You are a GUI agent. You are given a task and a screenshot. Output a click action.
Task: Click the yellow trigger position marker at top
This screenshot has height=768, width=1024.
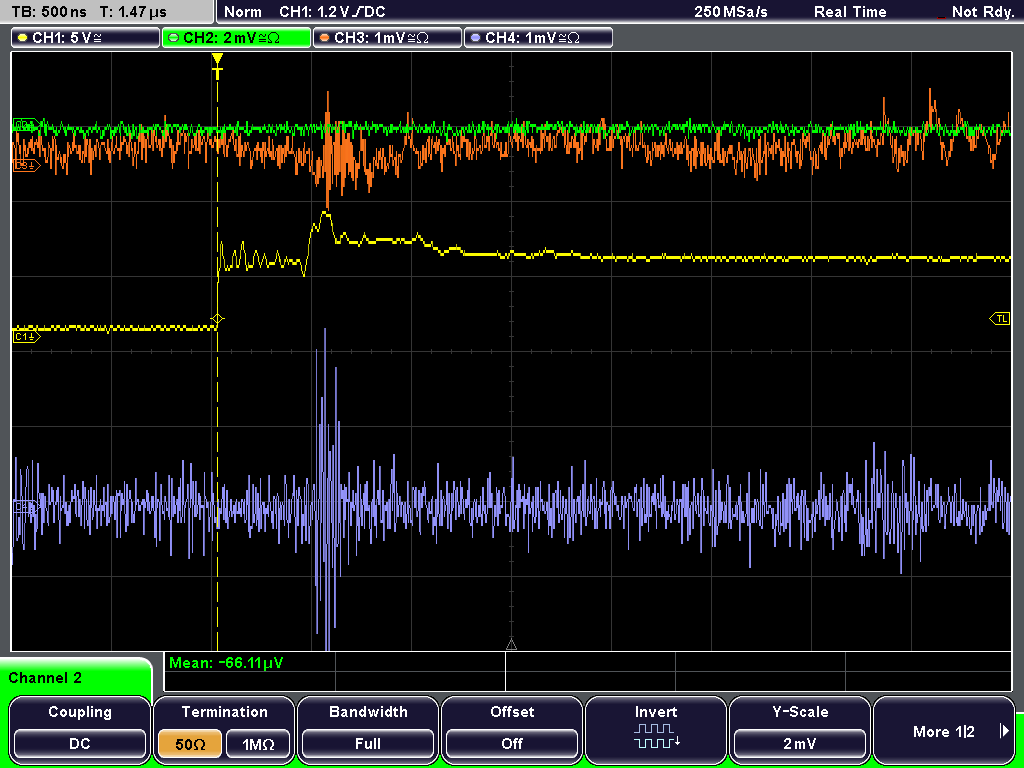(217, 65)
